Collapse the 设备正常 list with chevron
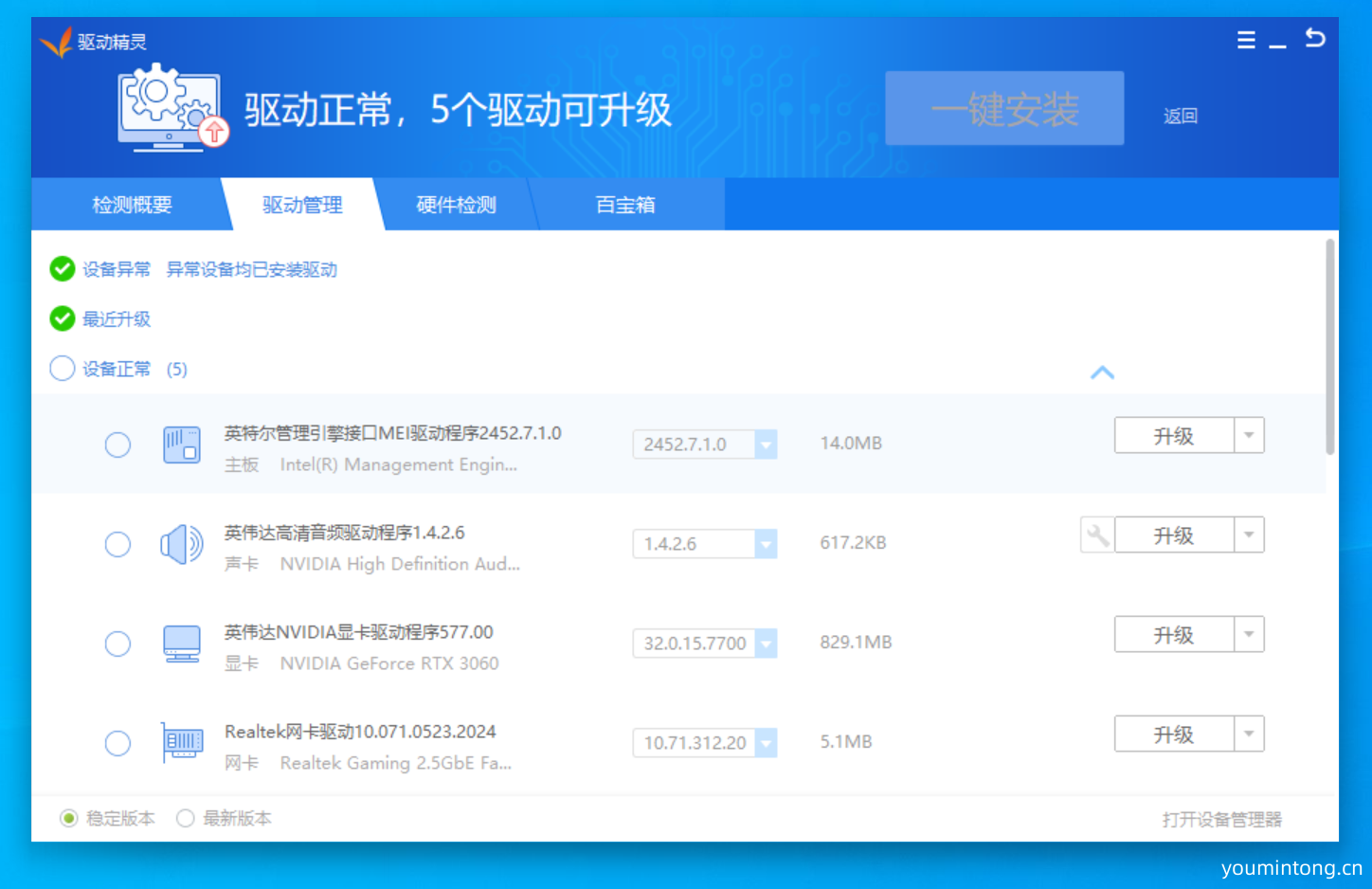The height and width of the screenshot is (889, 1372). point(1102,372)
